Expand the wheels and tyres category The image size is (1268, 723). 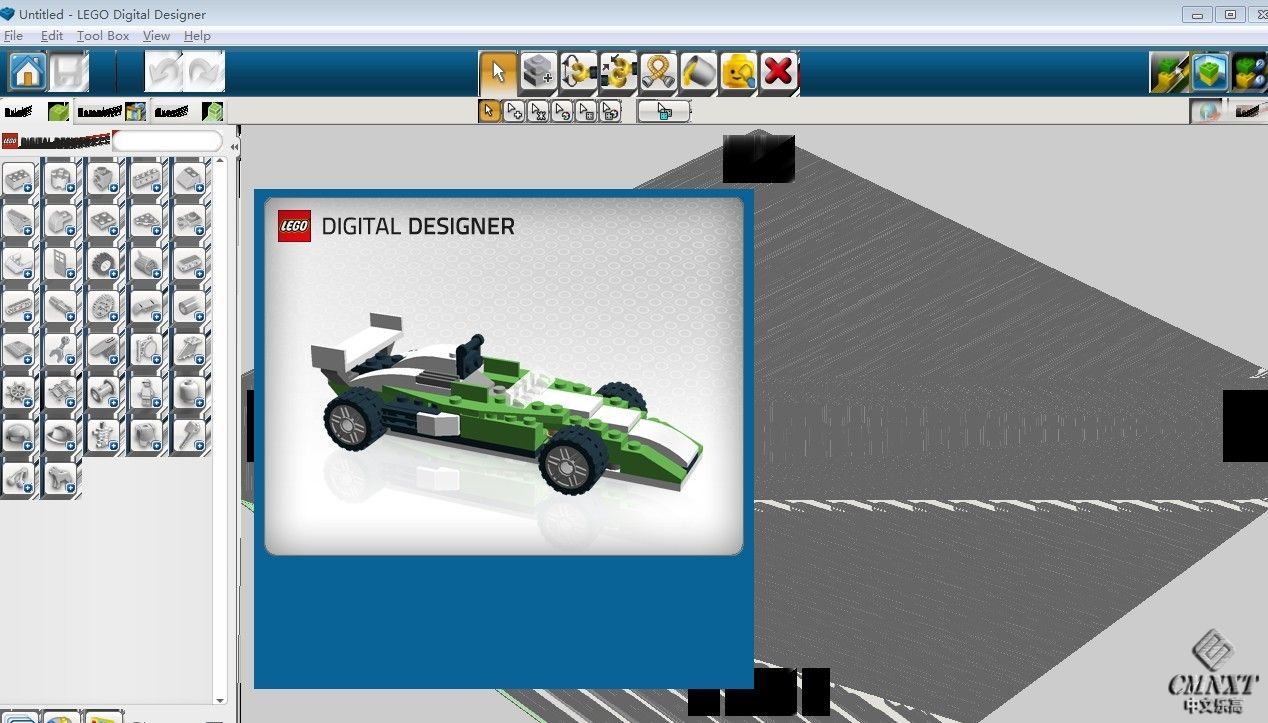[104, 263]
